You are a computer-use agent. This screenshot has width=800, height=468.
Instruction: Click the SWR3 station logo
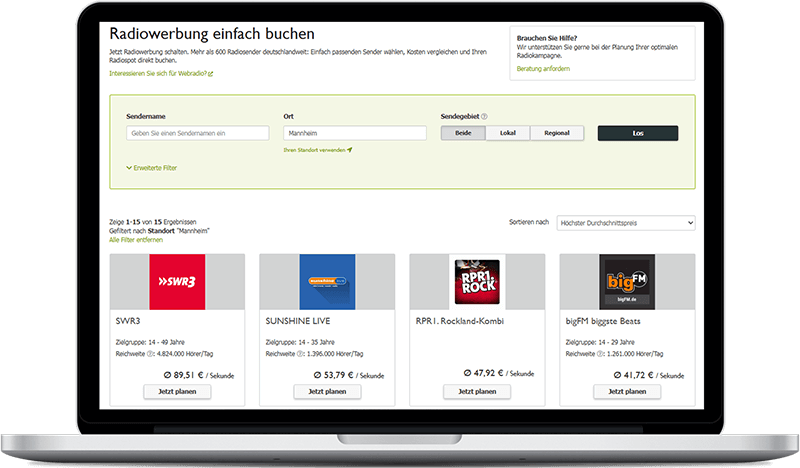point(177,282)
